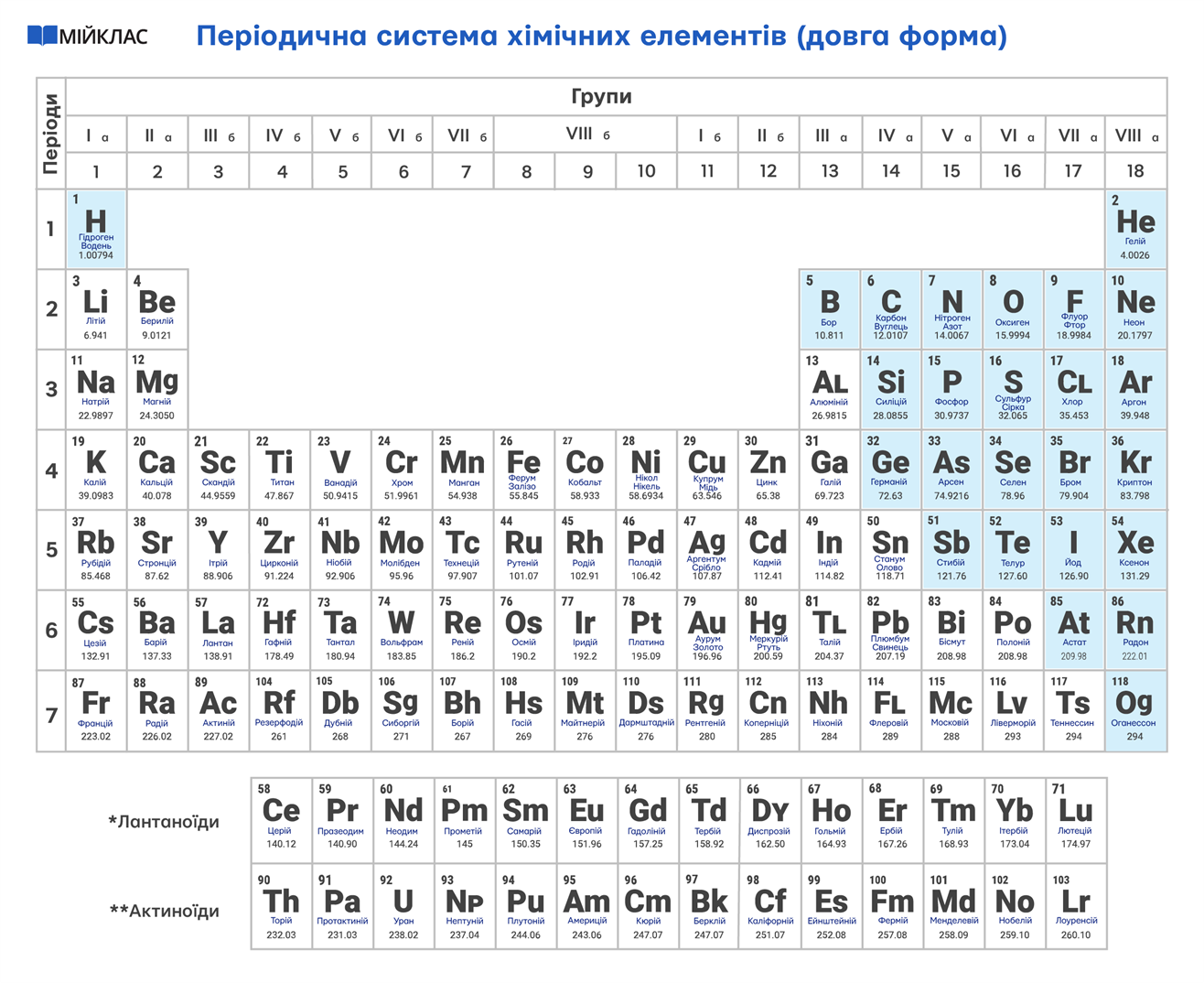Select the Uranium (U) actinoid cell
Screen dimensions: 1204x983
(403, 904)
